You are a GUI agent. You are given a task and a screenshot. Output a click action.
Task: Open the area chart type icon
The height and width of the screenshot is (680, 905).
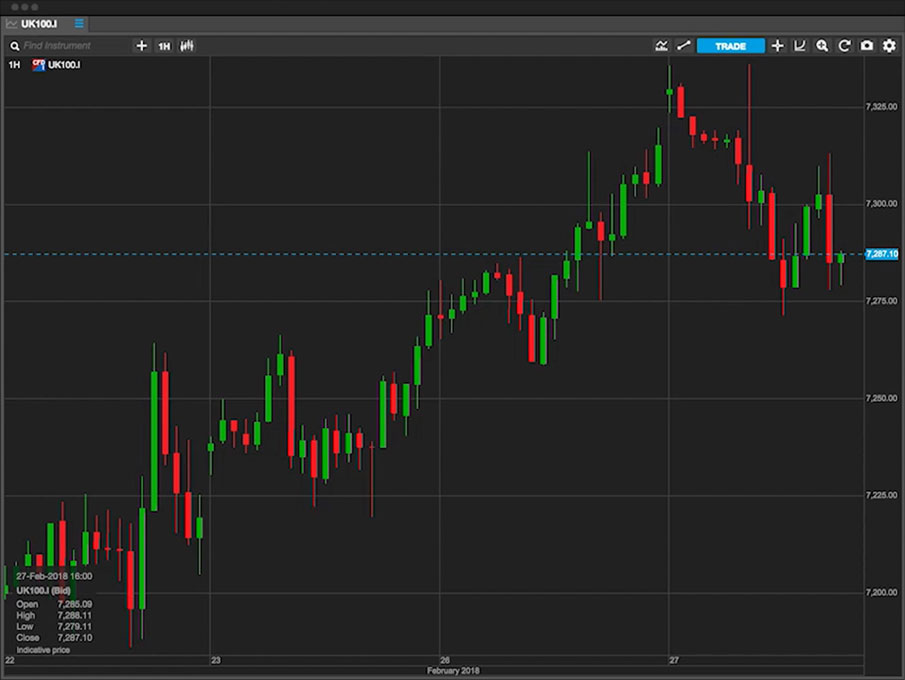[662, 45]
